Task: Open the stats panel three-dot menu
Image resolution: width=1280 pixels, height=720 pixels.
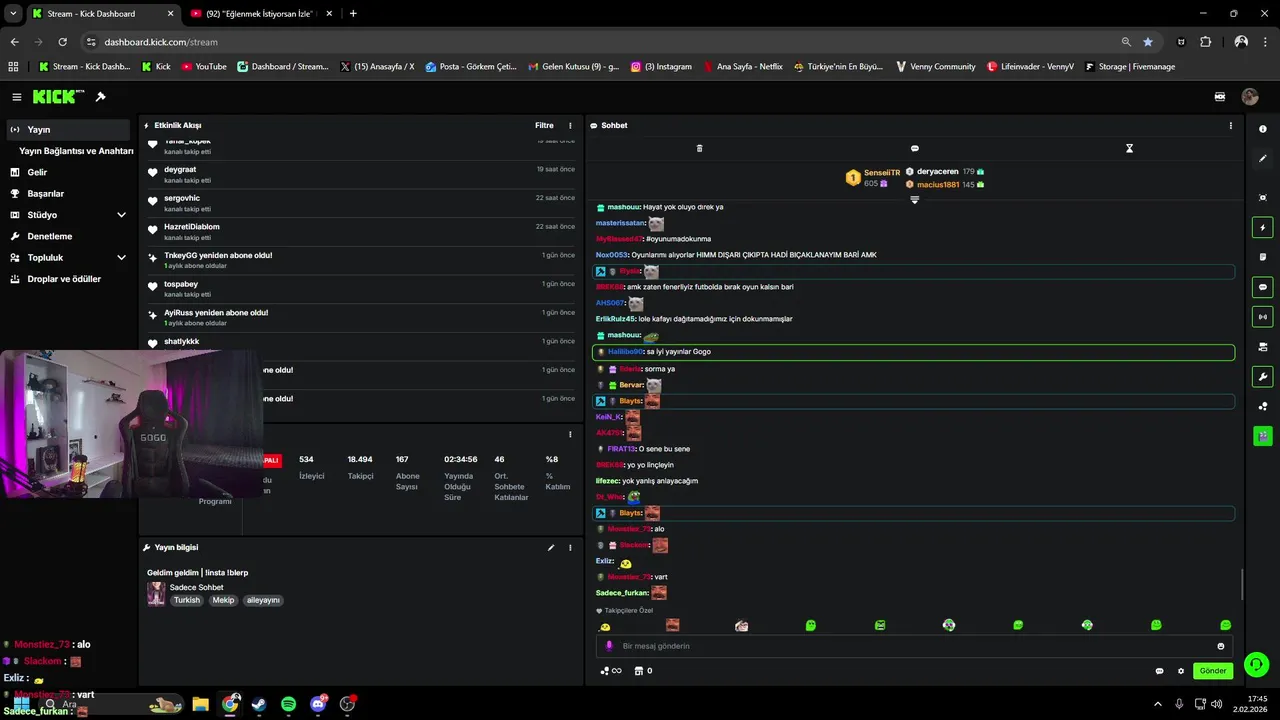Action: 571,434
